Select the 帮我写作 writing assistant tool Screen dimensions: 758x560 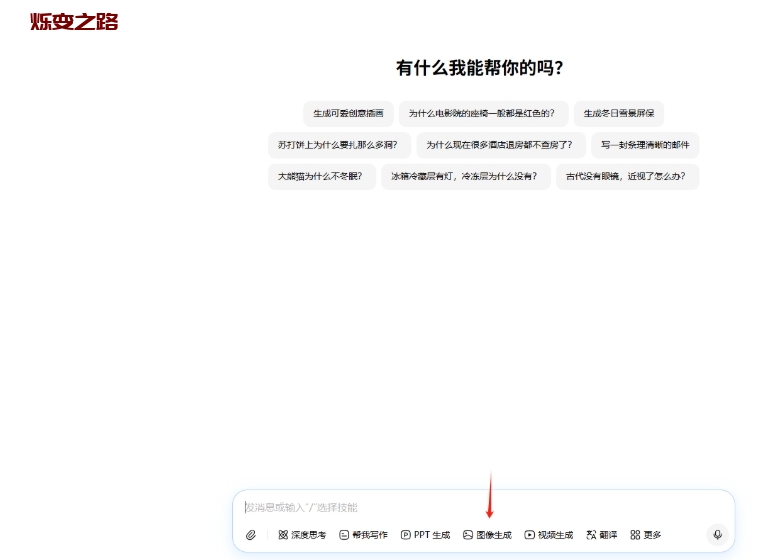(x=363, y=535)
